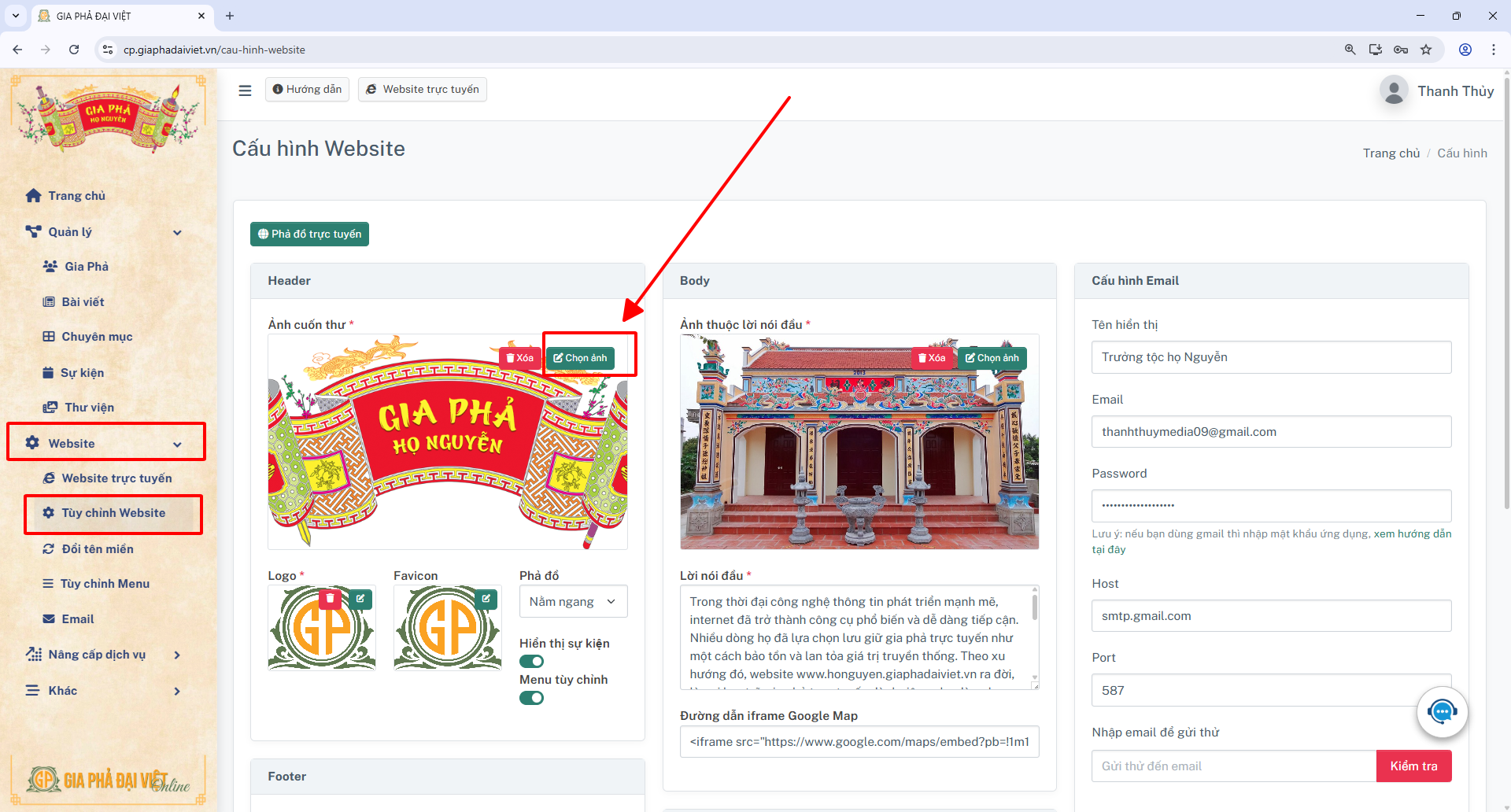Open the Phả đồ Nằm ngang dropdown

[573, 601]
